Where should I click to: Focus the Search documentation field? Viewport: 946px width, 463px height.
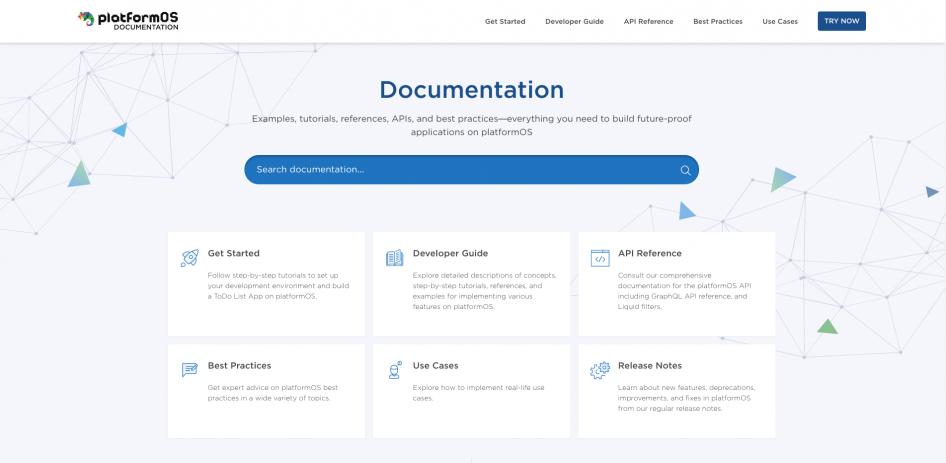[471, 170]
